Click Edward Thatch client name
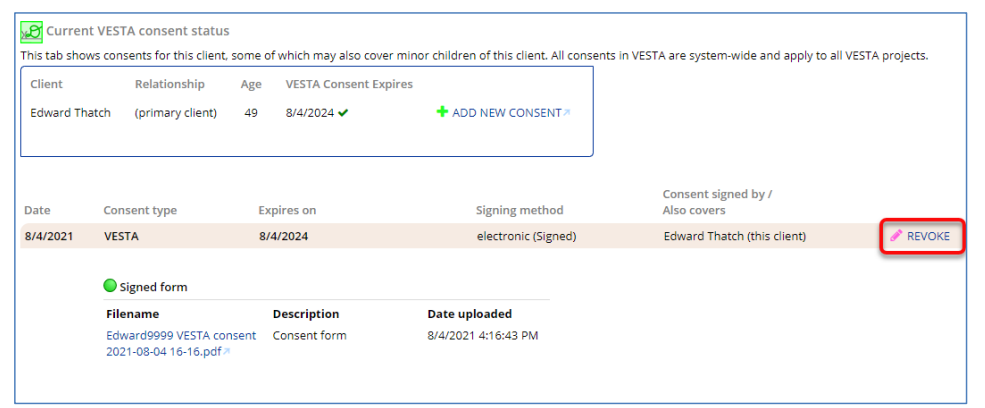 click(x=70, y=113)
